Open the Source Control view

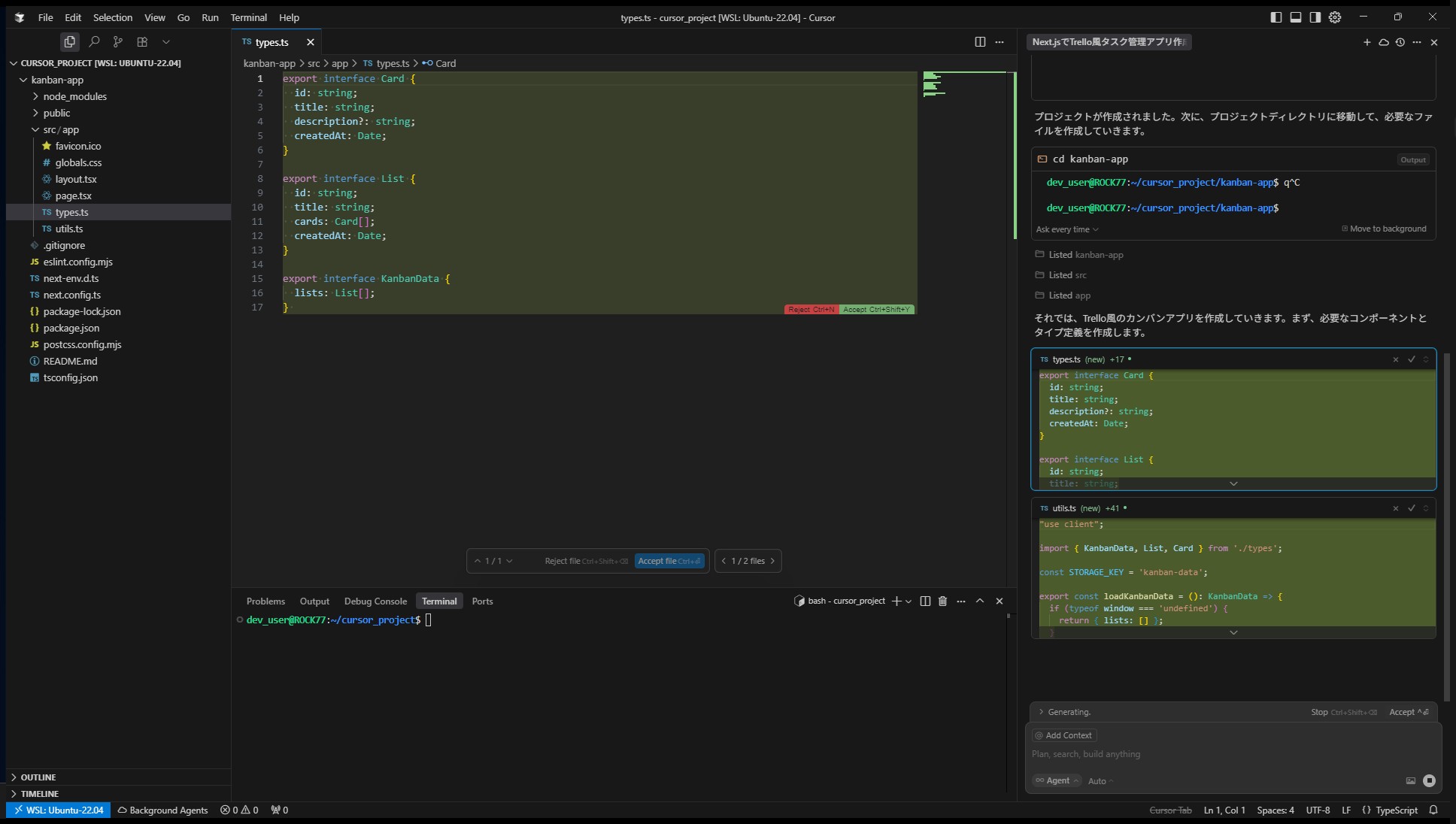tap(118, 42)
